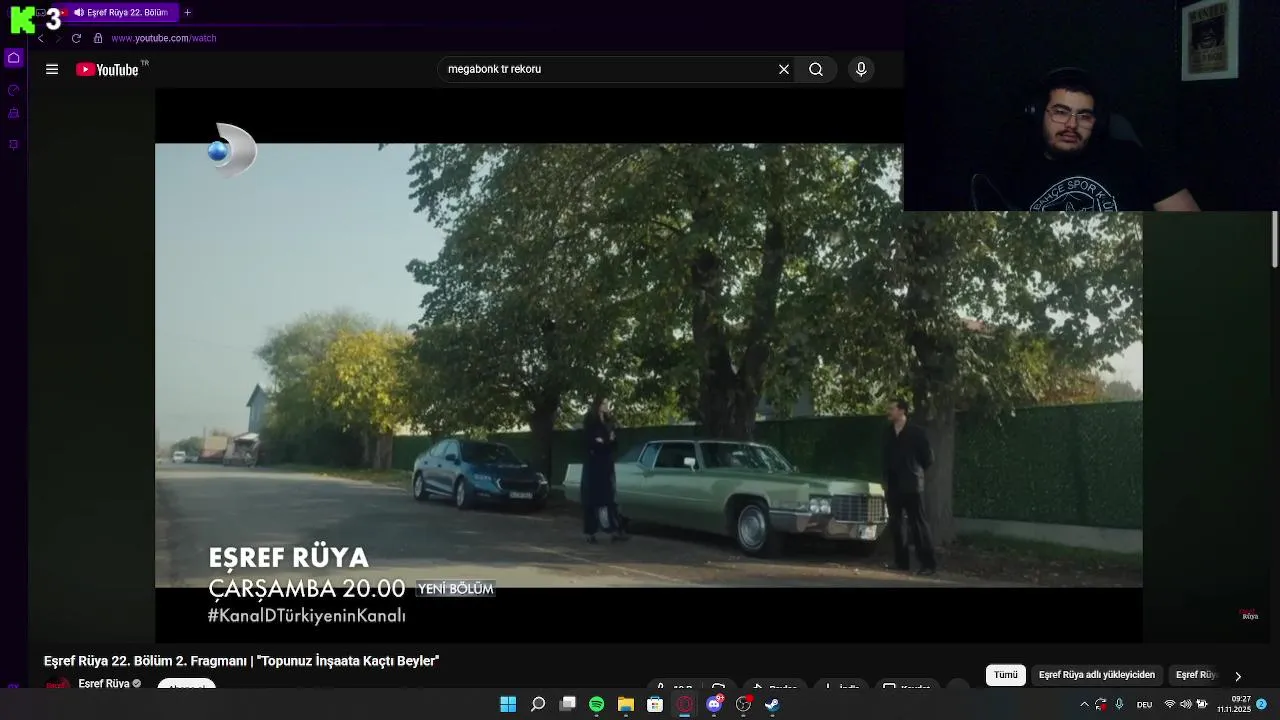Open Opera GX from the taskbar
Image resolution: width=1280 pixels, height=720 pixels.
click(685, 704)
